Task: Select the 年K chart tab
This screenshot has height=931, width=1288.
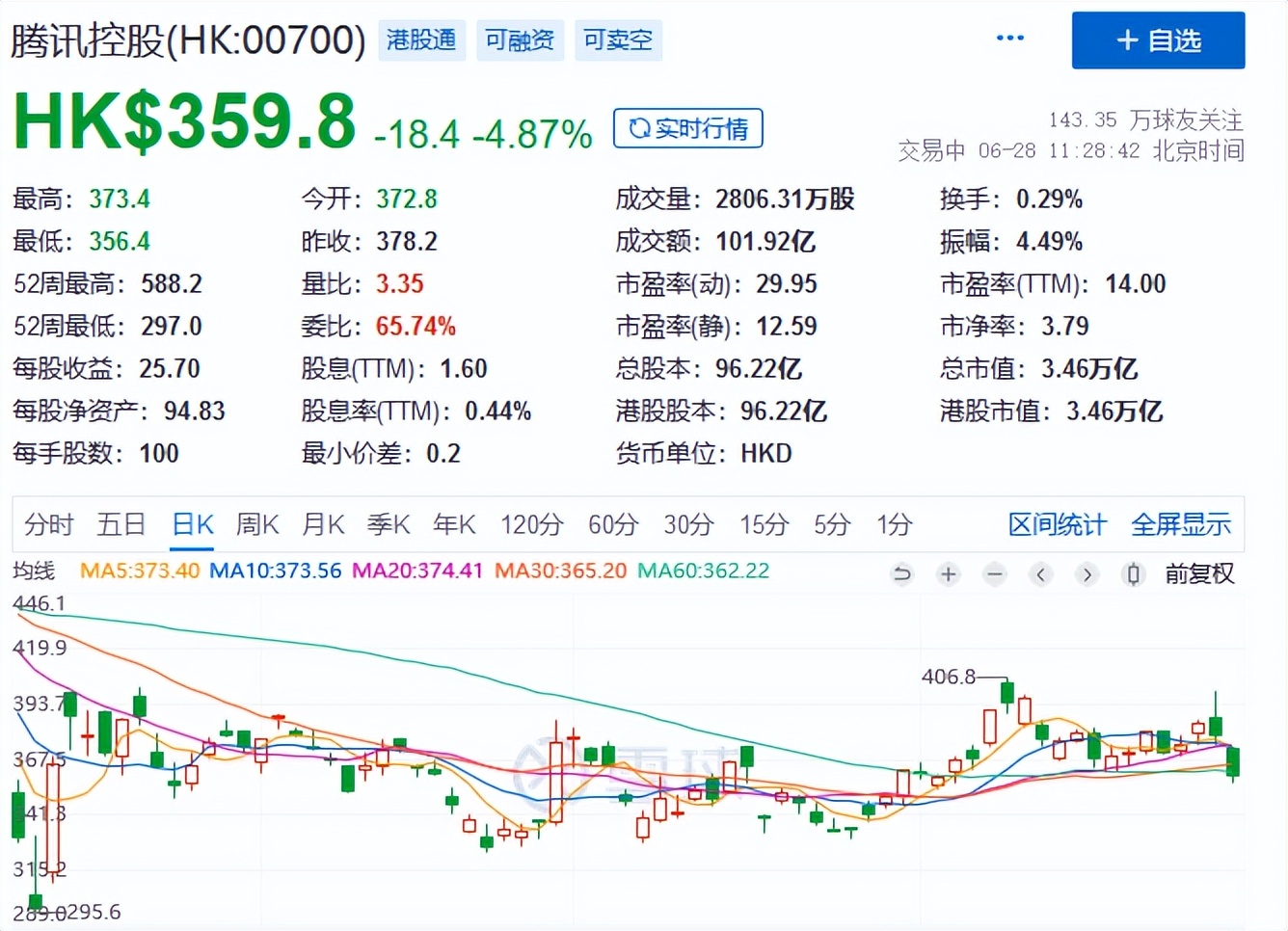Action: [454, 524]
